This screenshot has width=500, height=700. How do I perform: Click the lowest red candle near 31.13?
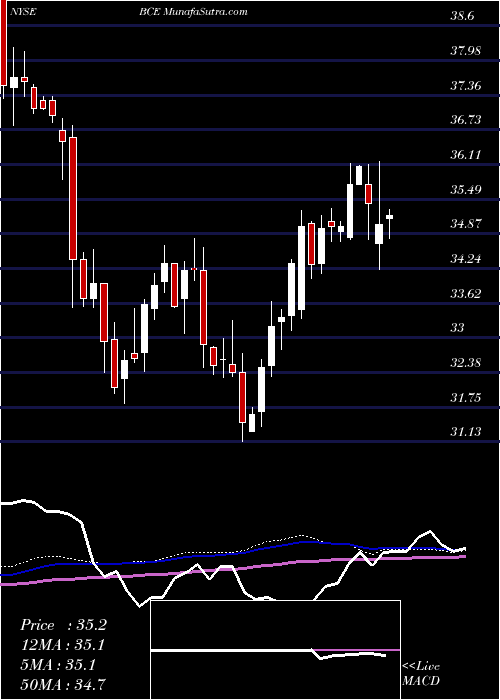(242, 397)
